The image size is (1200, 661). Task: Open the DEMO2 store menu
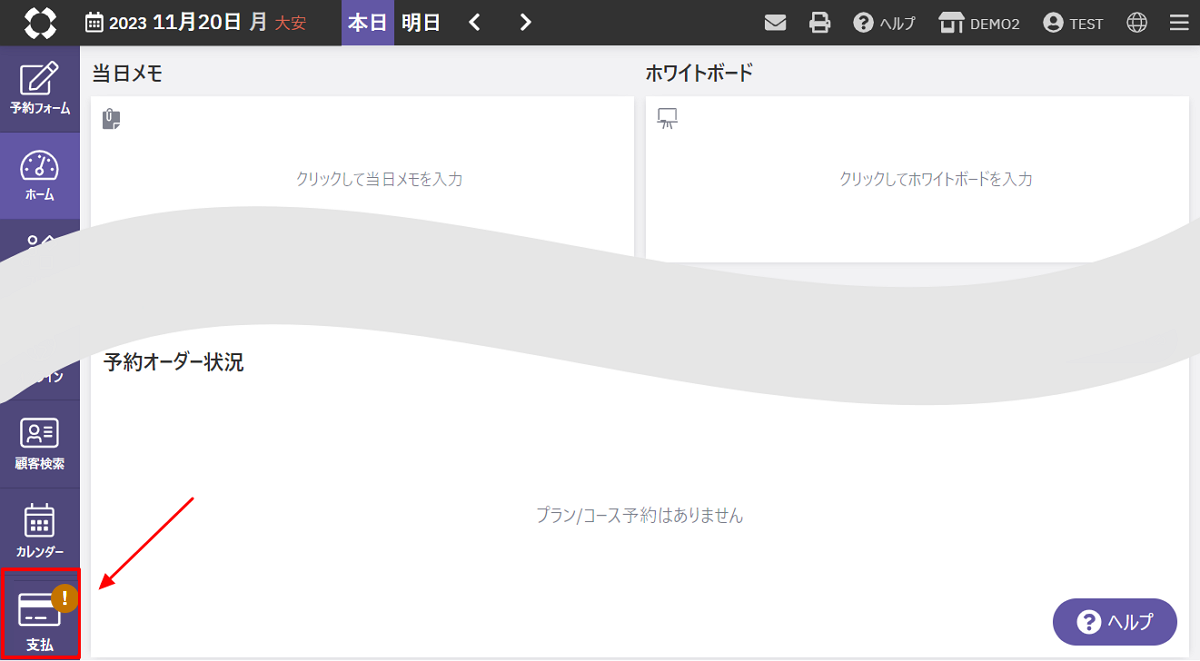(979, 23)
